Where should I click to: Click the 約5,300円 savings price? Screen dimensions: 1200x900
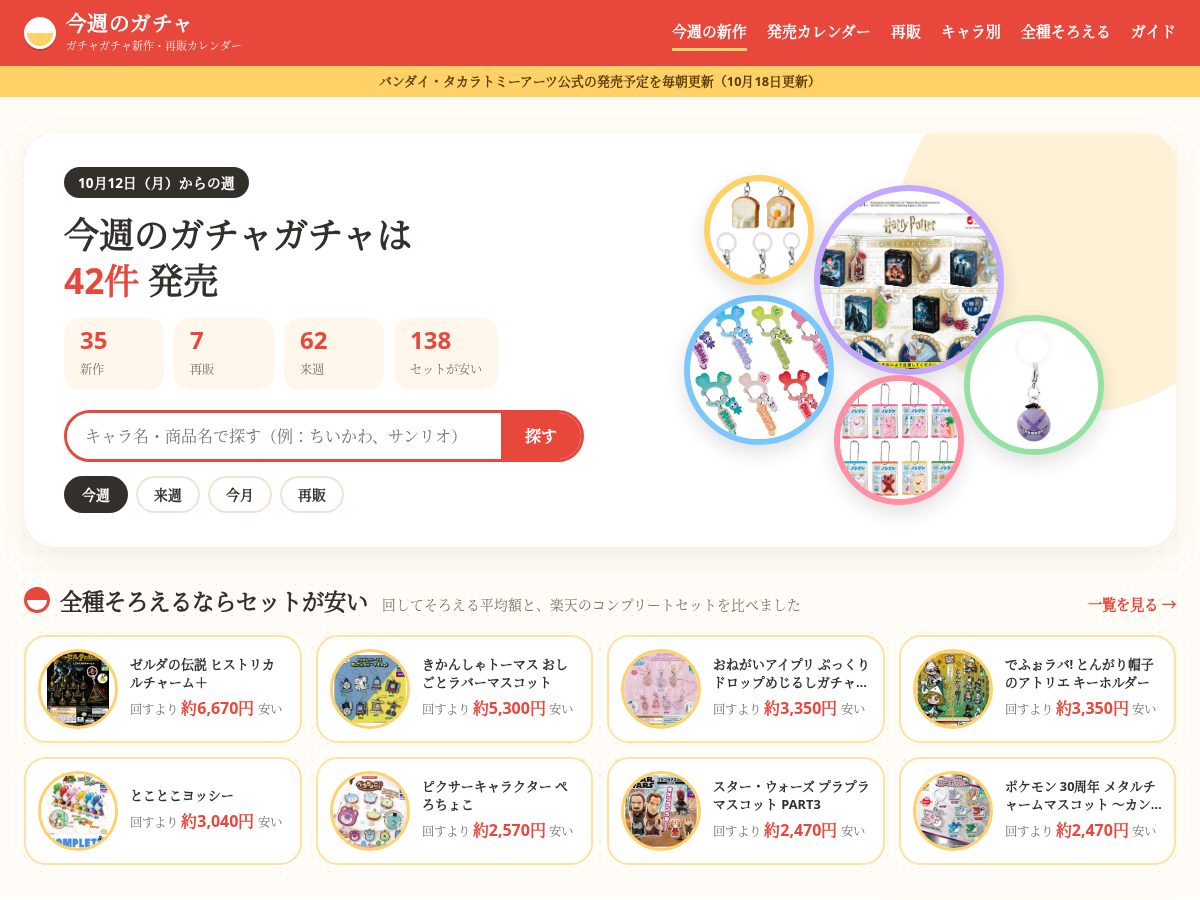[x=509, y=708]
